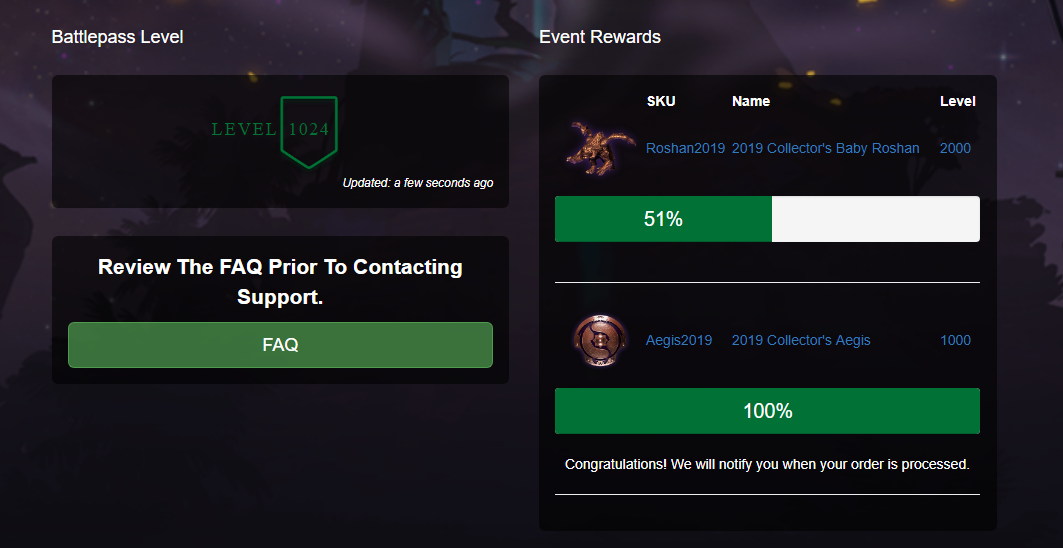Click the Level column header
Viewport: 1063px width, 548px height.
tap(957, 101)
